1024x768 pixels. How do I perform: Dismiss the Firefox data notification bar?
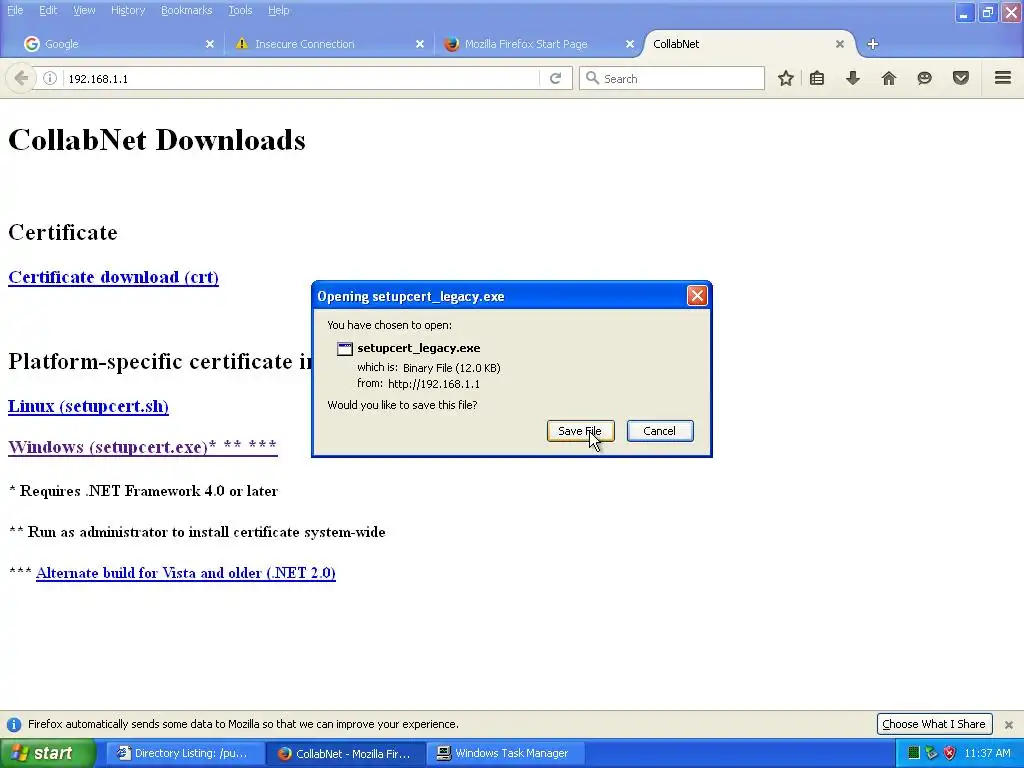pos(1008,725)
